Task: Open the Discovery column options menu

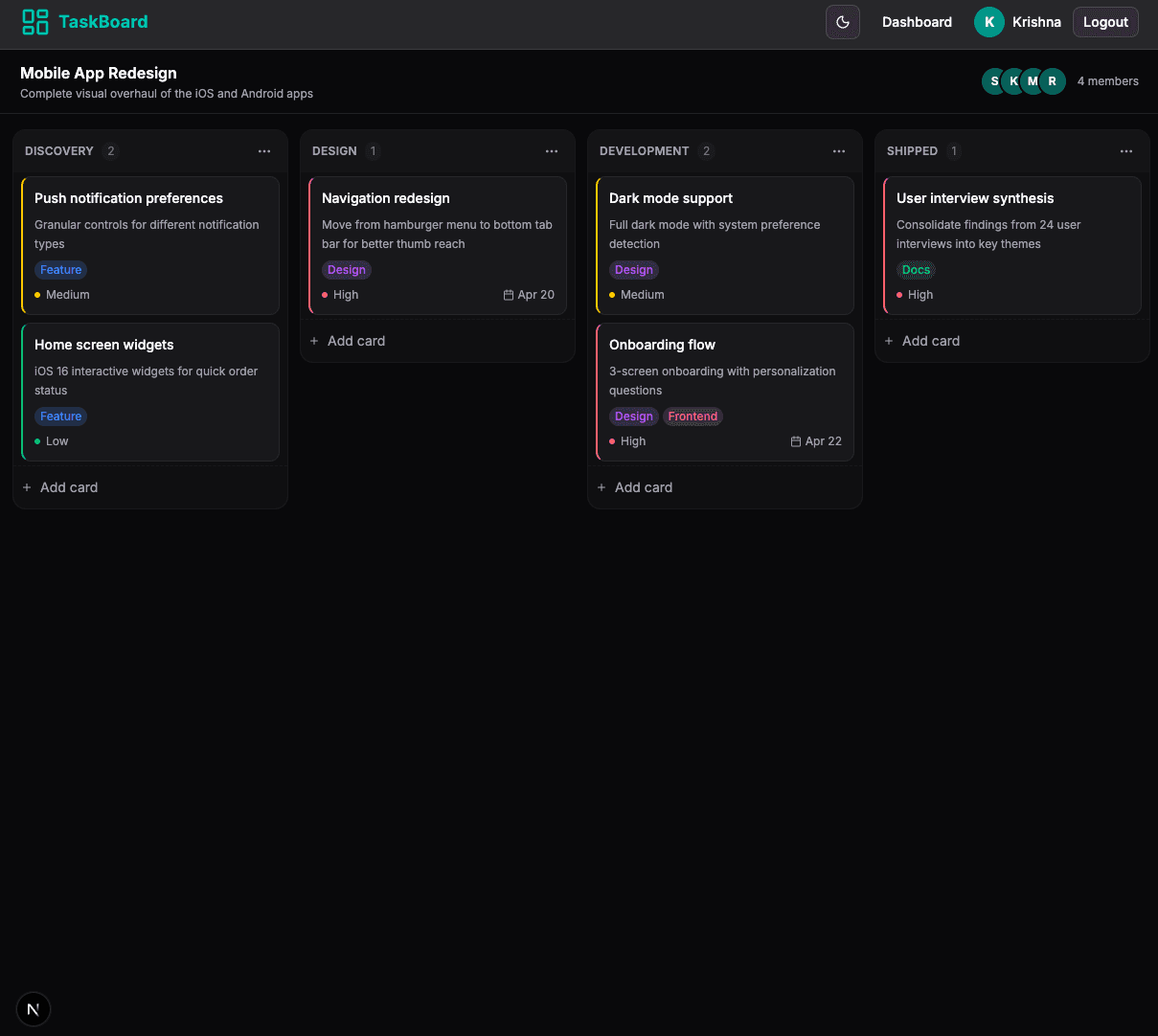Action: pyautogui.click(x=264, y=151)
